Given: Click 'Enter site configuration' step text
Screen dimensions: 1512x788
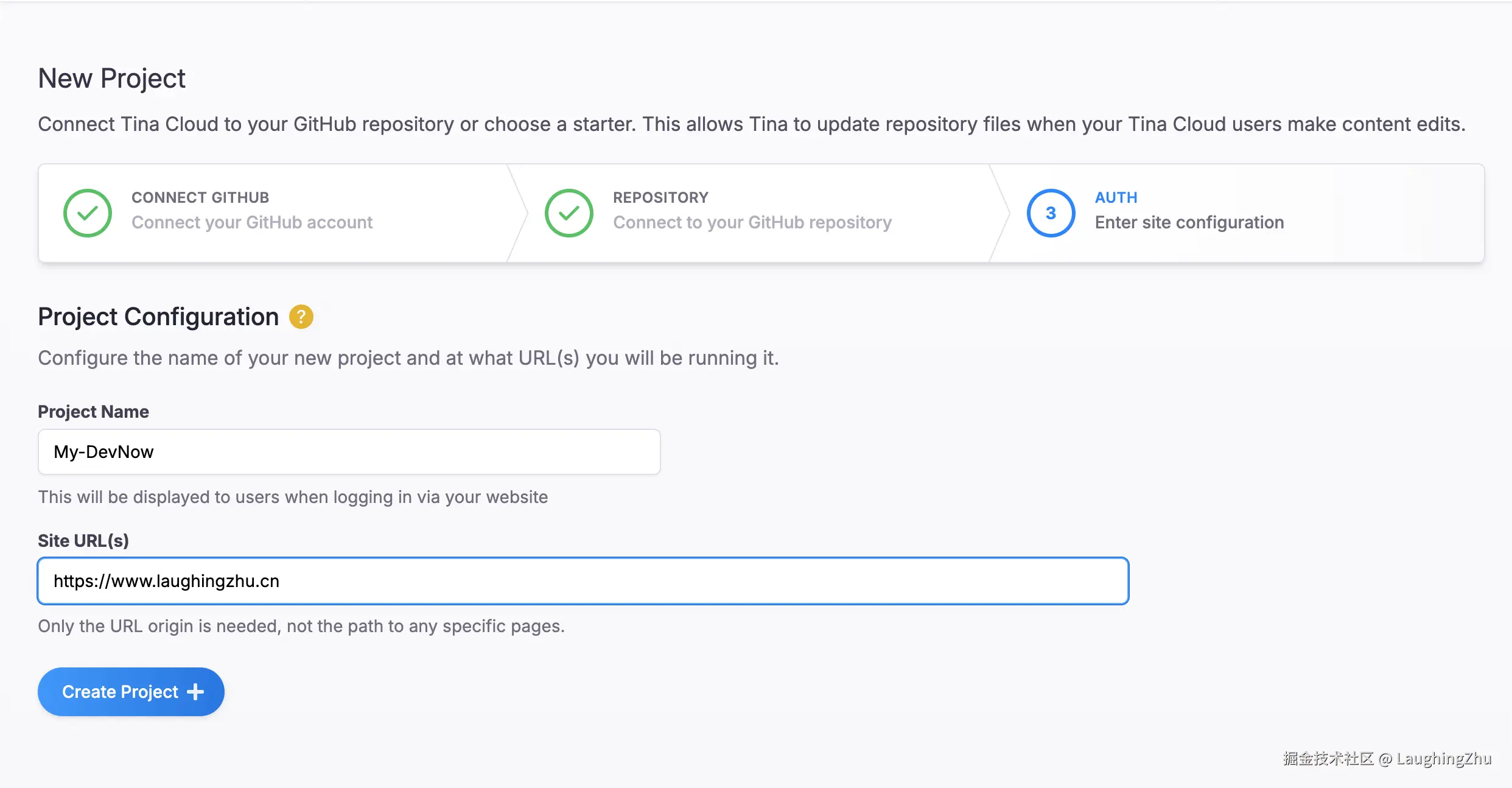Looking at the screenshot, I should (1189, 222).
